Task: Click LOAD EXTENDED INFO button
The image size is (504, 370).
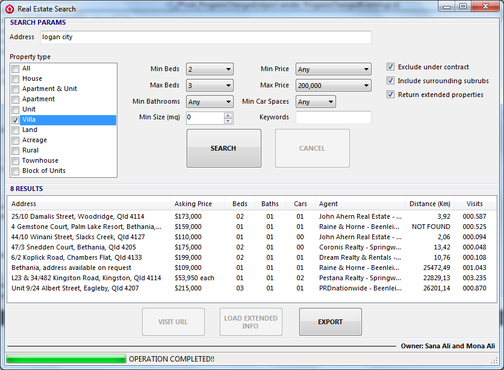Action: point(251,322)
